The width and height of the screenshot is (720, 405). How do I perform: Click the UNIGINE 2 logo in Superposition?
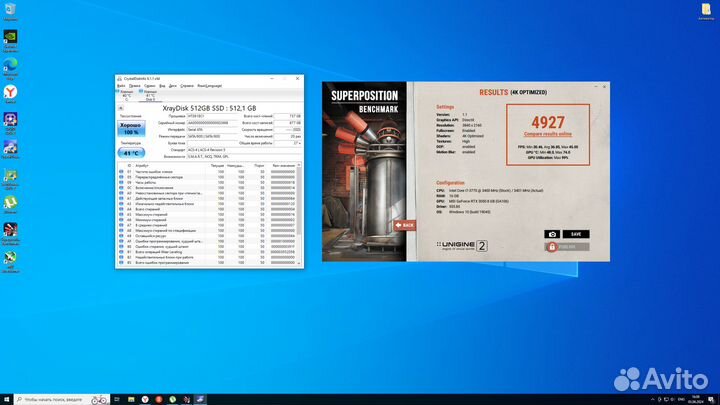coord(462,246)
